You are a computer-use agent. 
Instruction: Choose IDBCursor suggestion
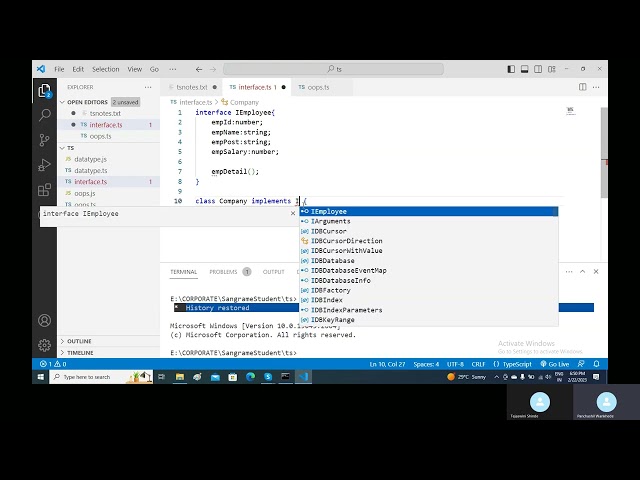pos(429,231)
